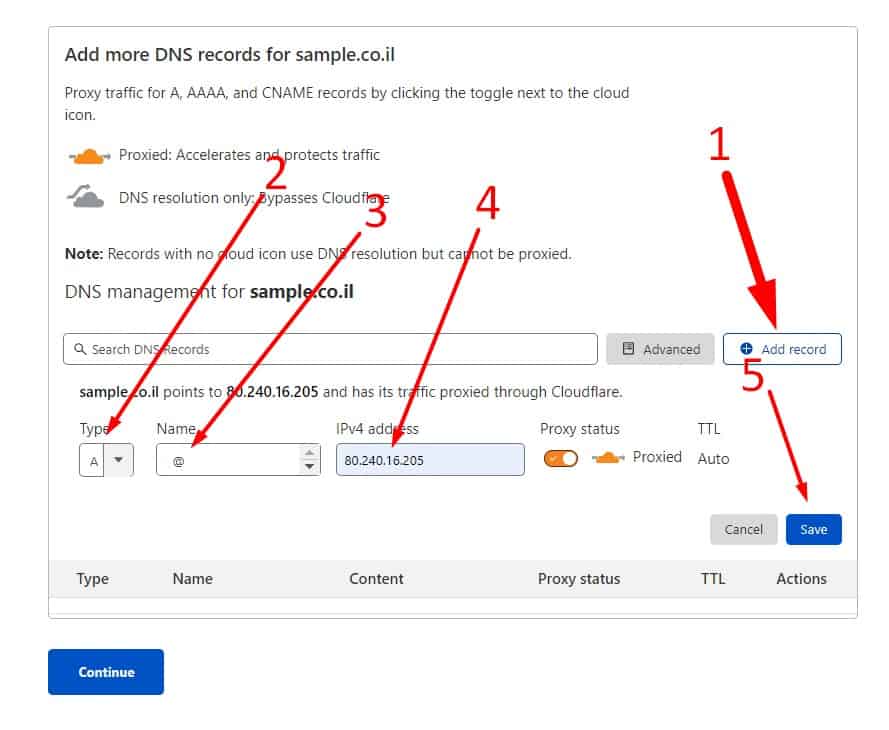Click the gray DNS-only cloud legend icon
This screenshot has width=889, height=730.
pos(86,196)
